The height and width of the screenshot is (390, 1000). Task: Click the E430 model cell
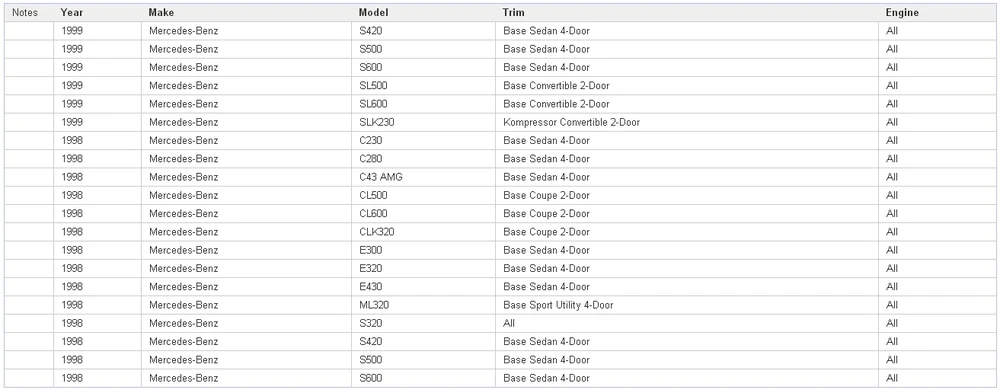(423, 287)
